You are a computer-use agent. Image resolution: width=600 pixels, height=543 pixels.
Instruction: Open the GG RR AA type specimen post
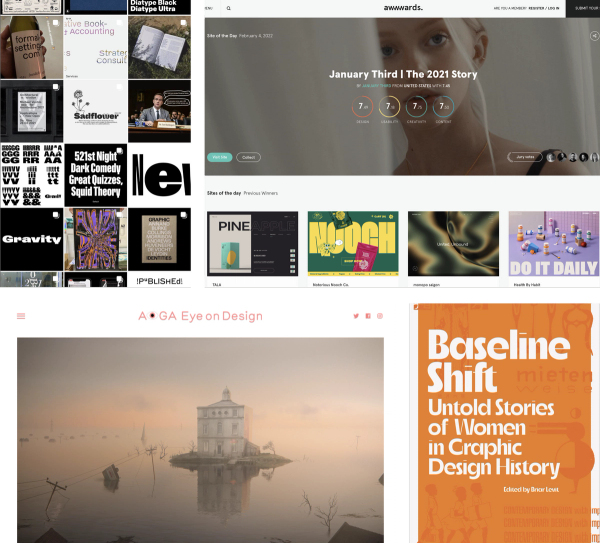click(x=32, y=175)
